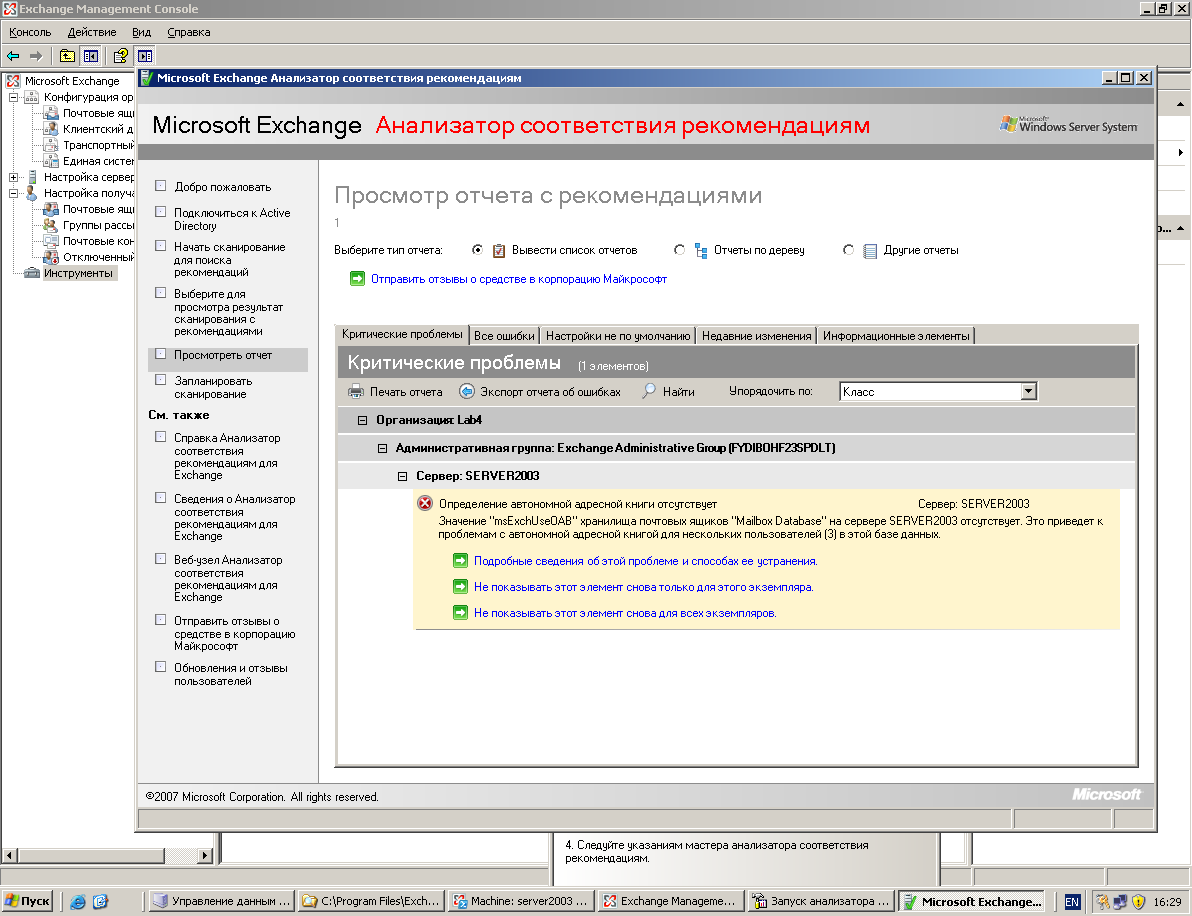The width and height of the screenshot is (1192, 916).
Task: Click the Справка Анализатор соответствия link in sidebar
Action: pyautogui.click(x=227, y=456)
